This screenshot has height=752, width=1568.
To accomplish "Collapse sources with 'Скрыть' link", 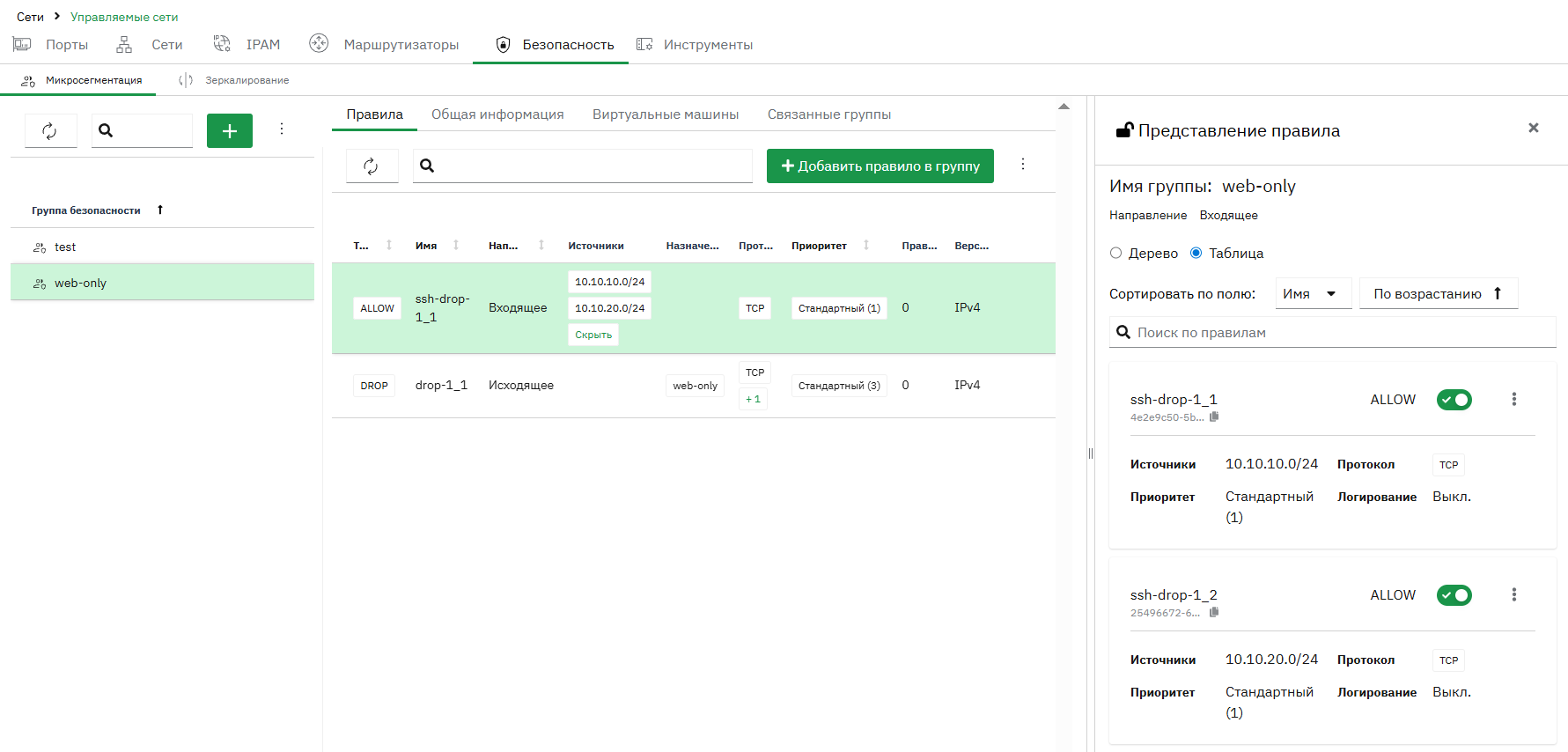I will coord(593,335).
